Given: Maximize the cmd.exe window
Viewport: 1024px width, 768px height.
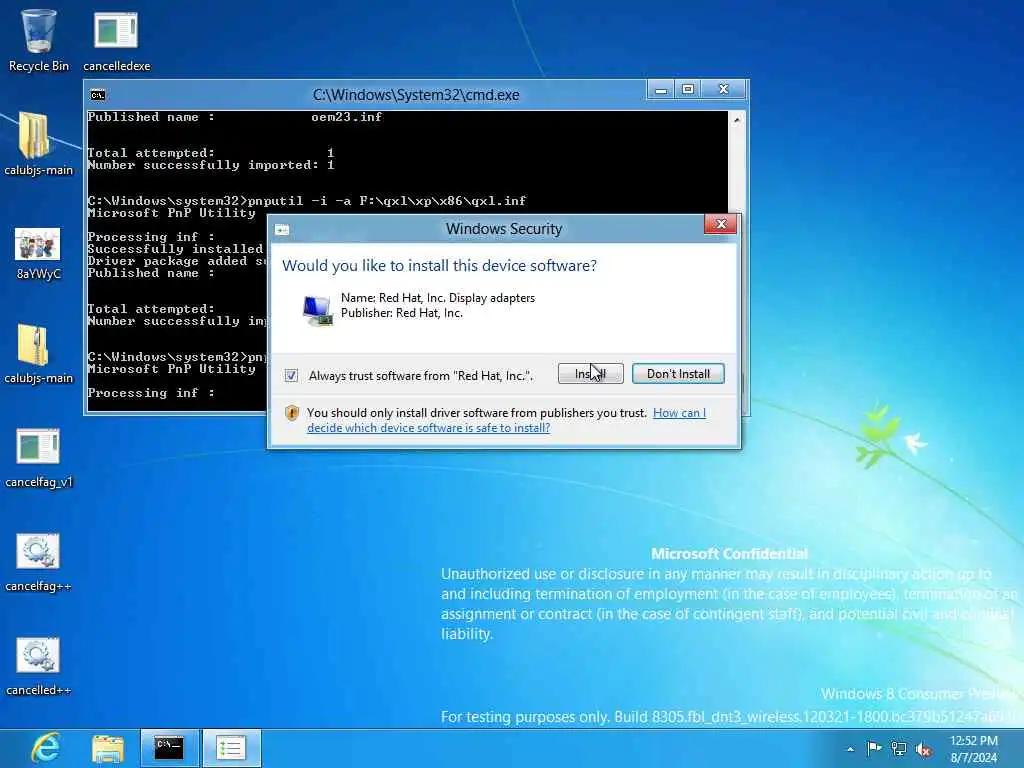Looking at the screenshot, I should coord(688,89).
